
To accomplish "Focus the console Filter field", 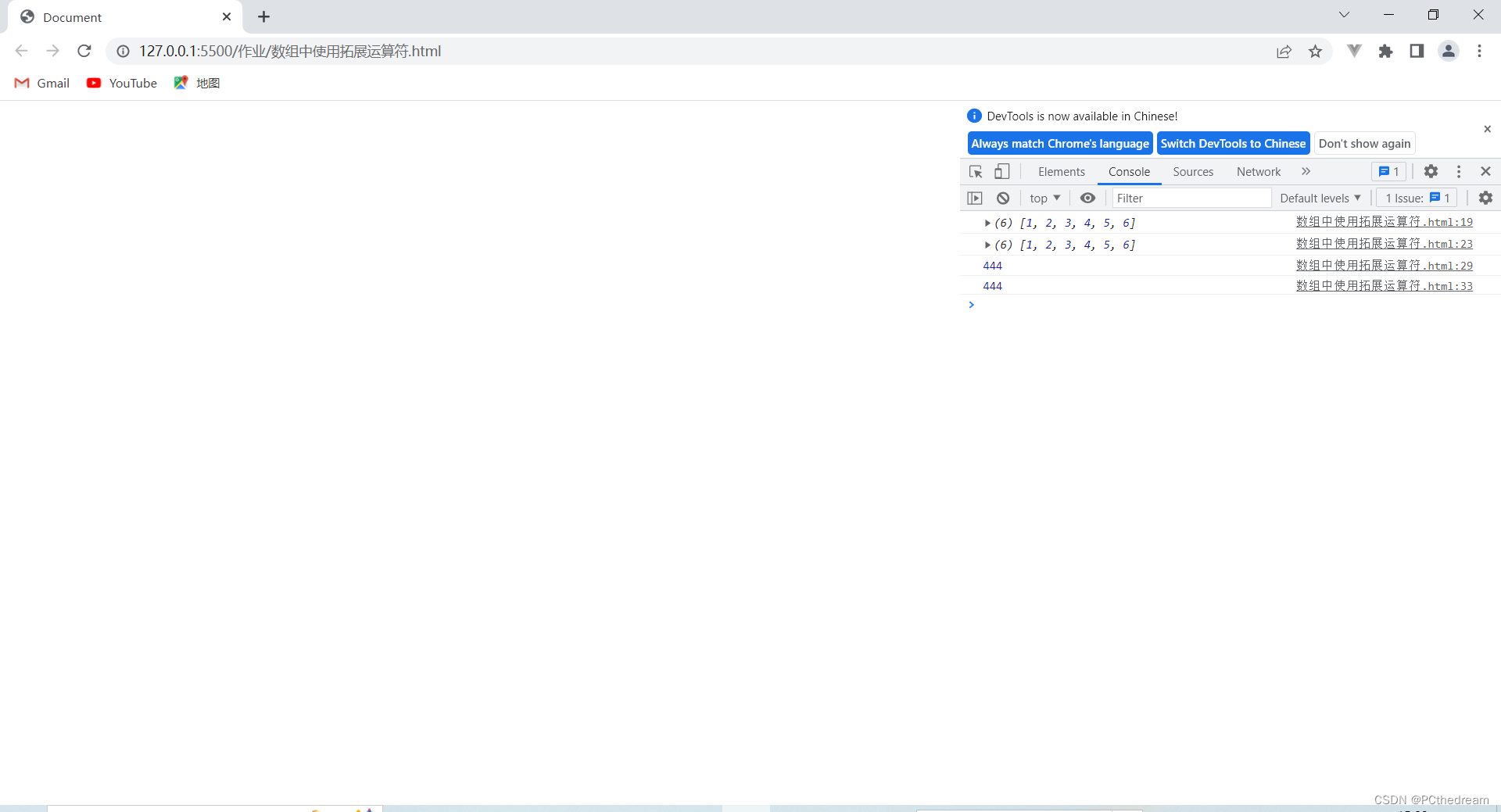I will coord(1191,198).
